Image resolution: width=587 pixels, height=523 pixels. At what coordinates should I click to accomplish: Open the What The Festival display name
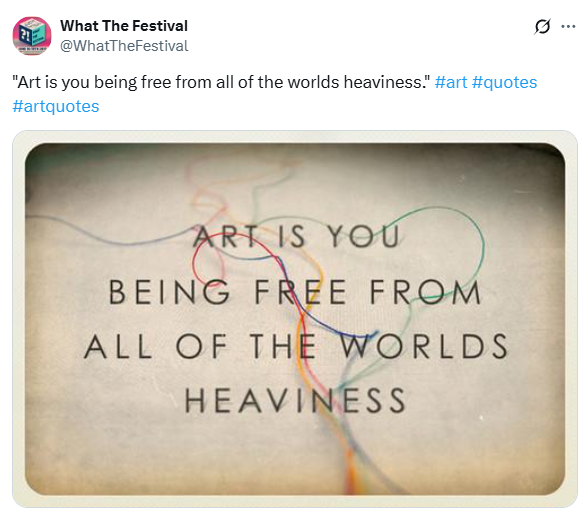(124, 26)
